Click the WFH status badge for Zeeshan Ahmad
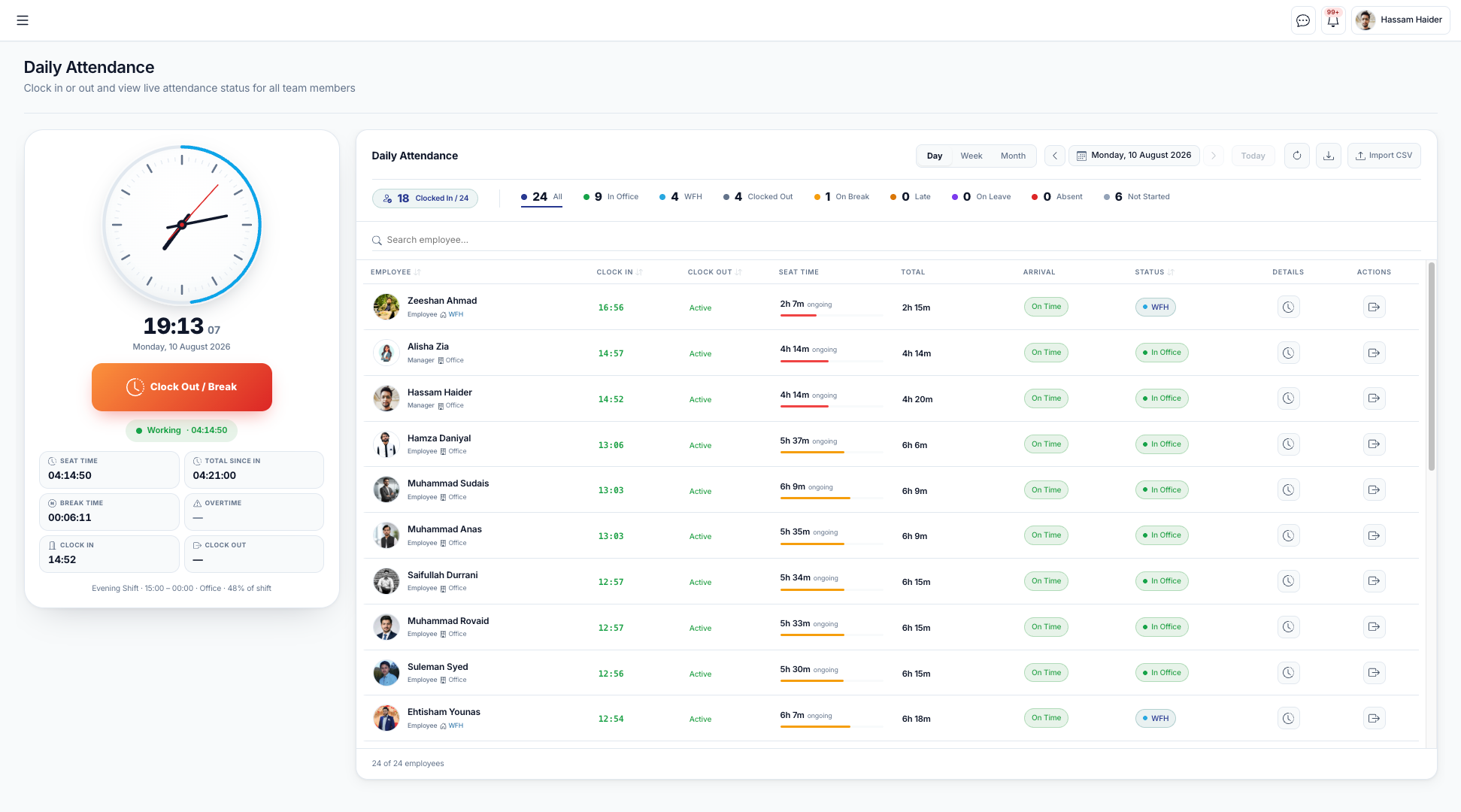 point(1156,308)
